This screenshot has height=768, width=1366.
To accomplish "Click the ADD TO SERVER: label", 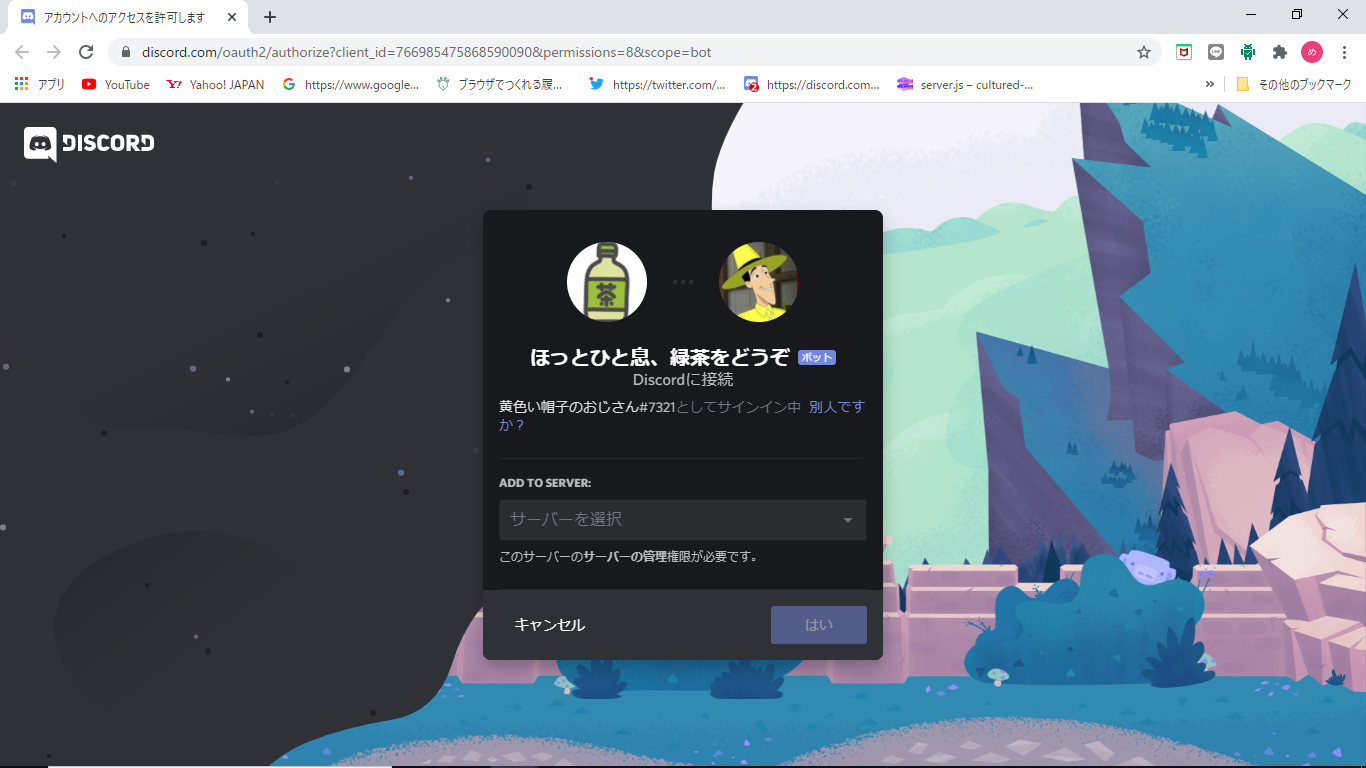I will [x=545, y=483].
